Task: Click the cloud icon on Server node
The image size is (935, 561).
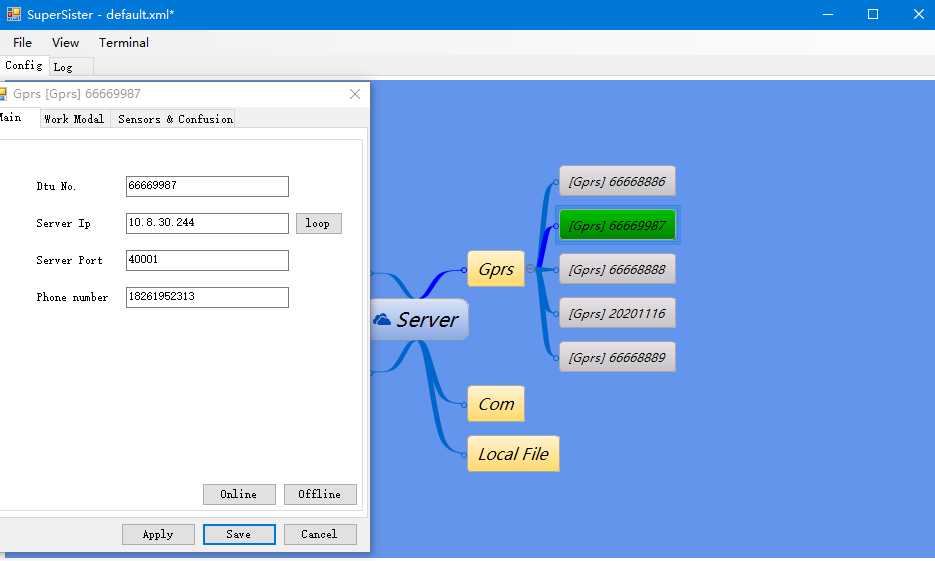Action: pos(382,320)
